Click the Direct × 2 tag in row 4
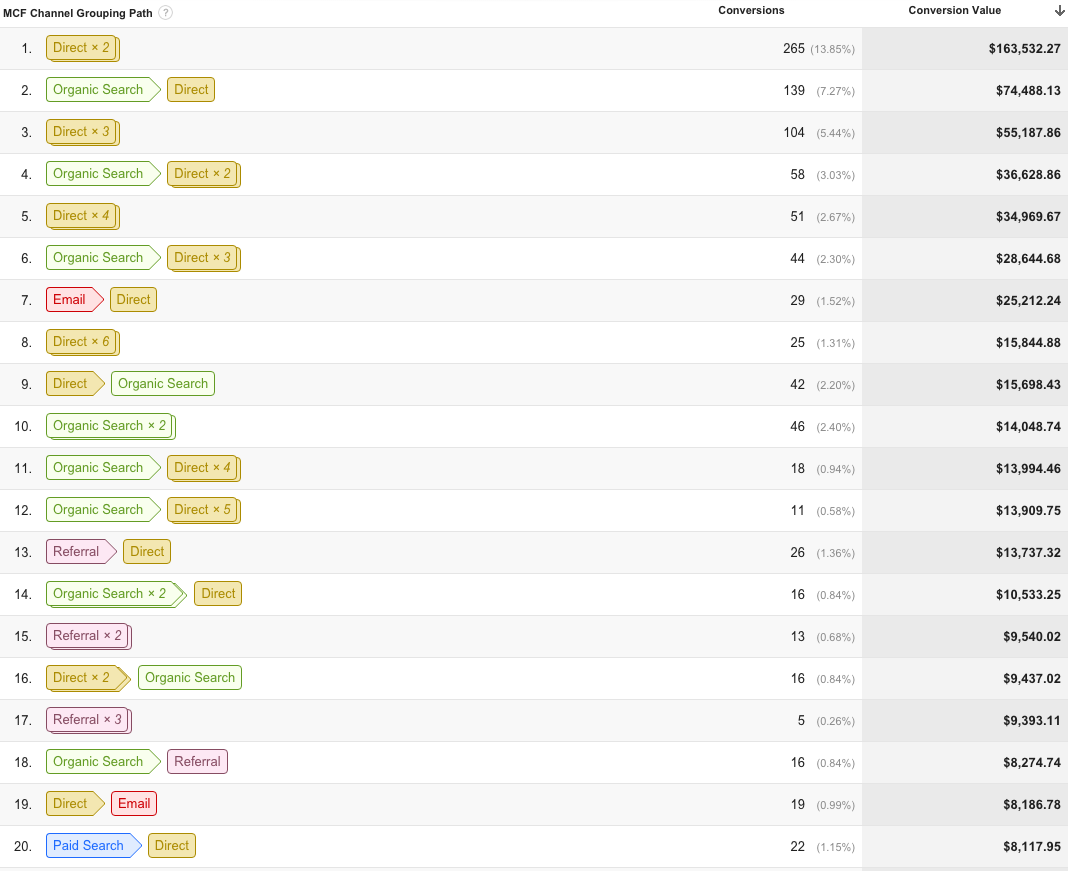Viewport: 1068px width, 871px height. point(204,174)
